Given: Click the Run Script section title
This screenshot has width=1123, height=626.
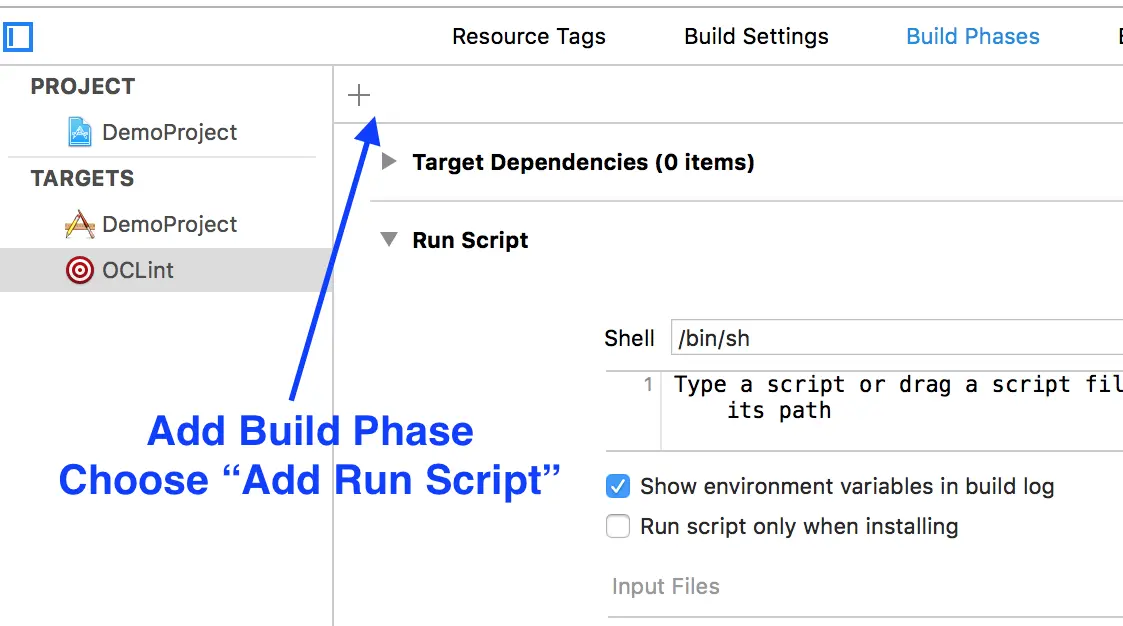Looking at the screenshot, I should [470, 240].
